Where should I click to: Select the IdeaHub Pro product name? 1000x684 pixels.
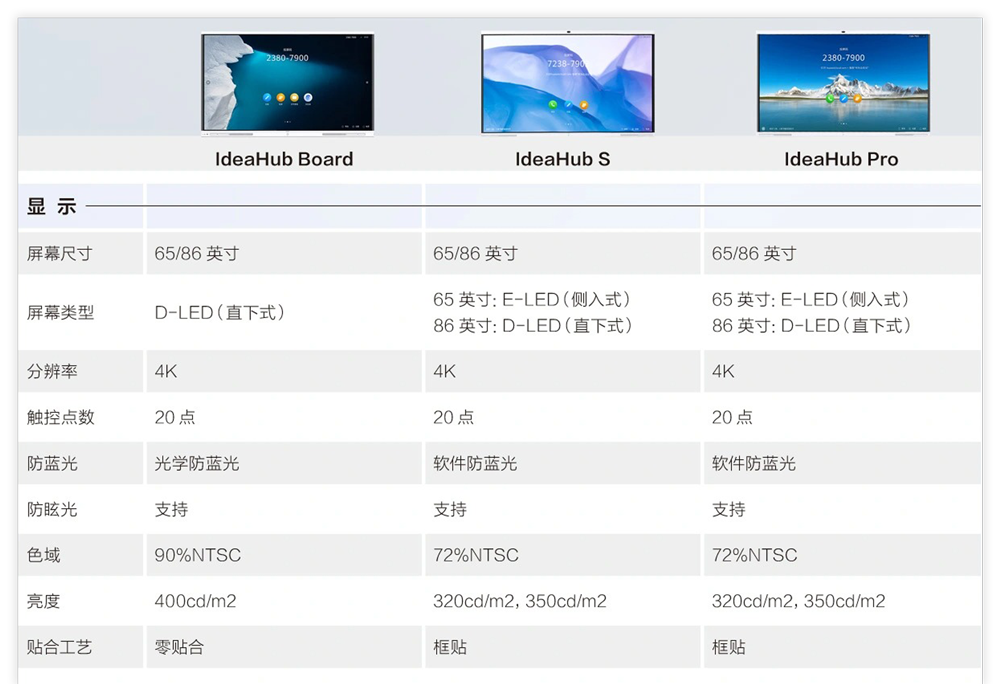[841, 159]
